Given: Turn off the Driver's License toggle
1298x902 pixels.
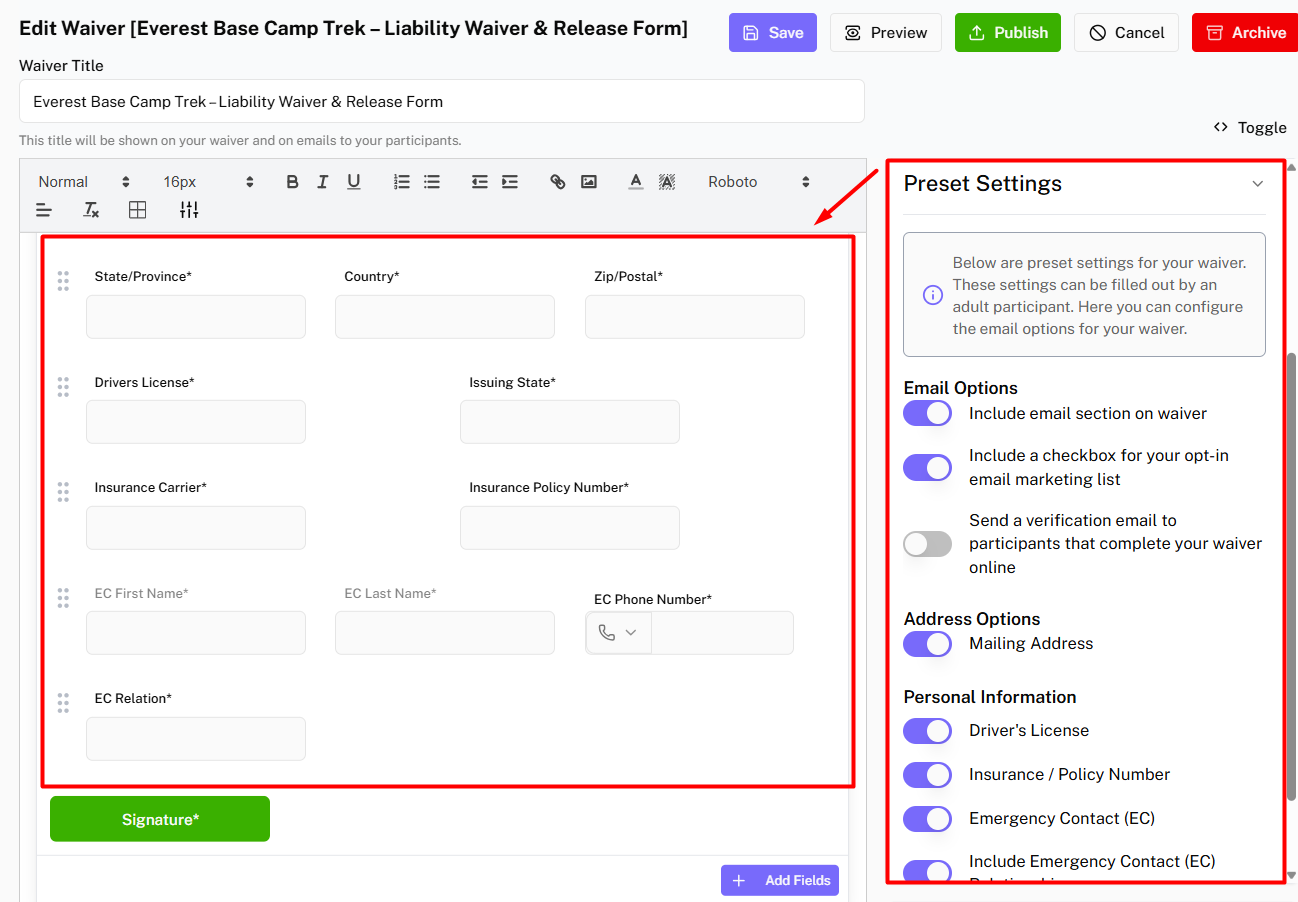Looking at the screenshot, I should coord(927,731).
